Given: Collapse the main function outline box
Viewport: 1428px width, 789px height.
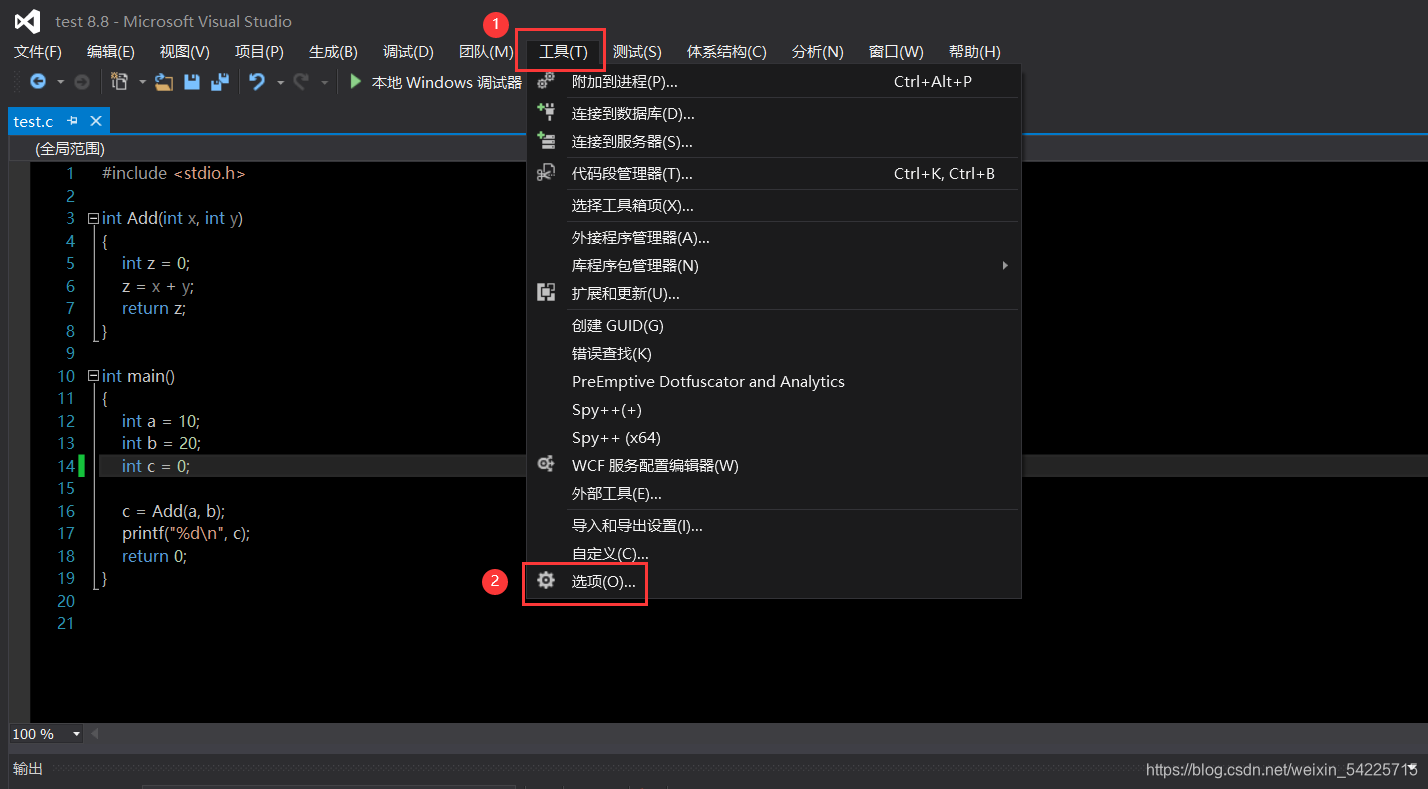Looking at the screenshot, I should pos(94,376).
